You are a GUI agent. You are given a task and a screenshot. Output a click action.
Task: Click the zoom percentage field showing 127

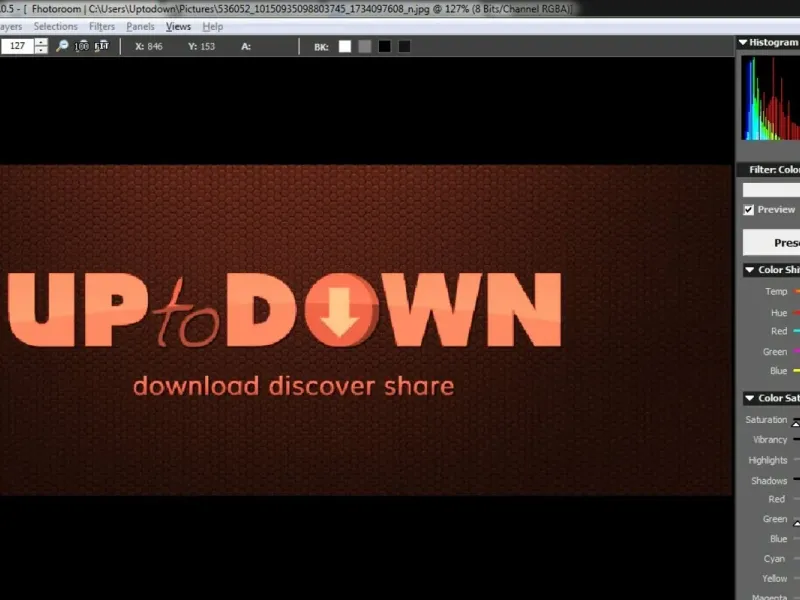click(x=17, y=46)
